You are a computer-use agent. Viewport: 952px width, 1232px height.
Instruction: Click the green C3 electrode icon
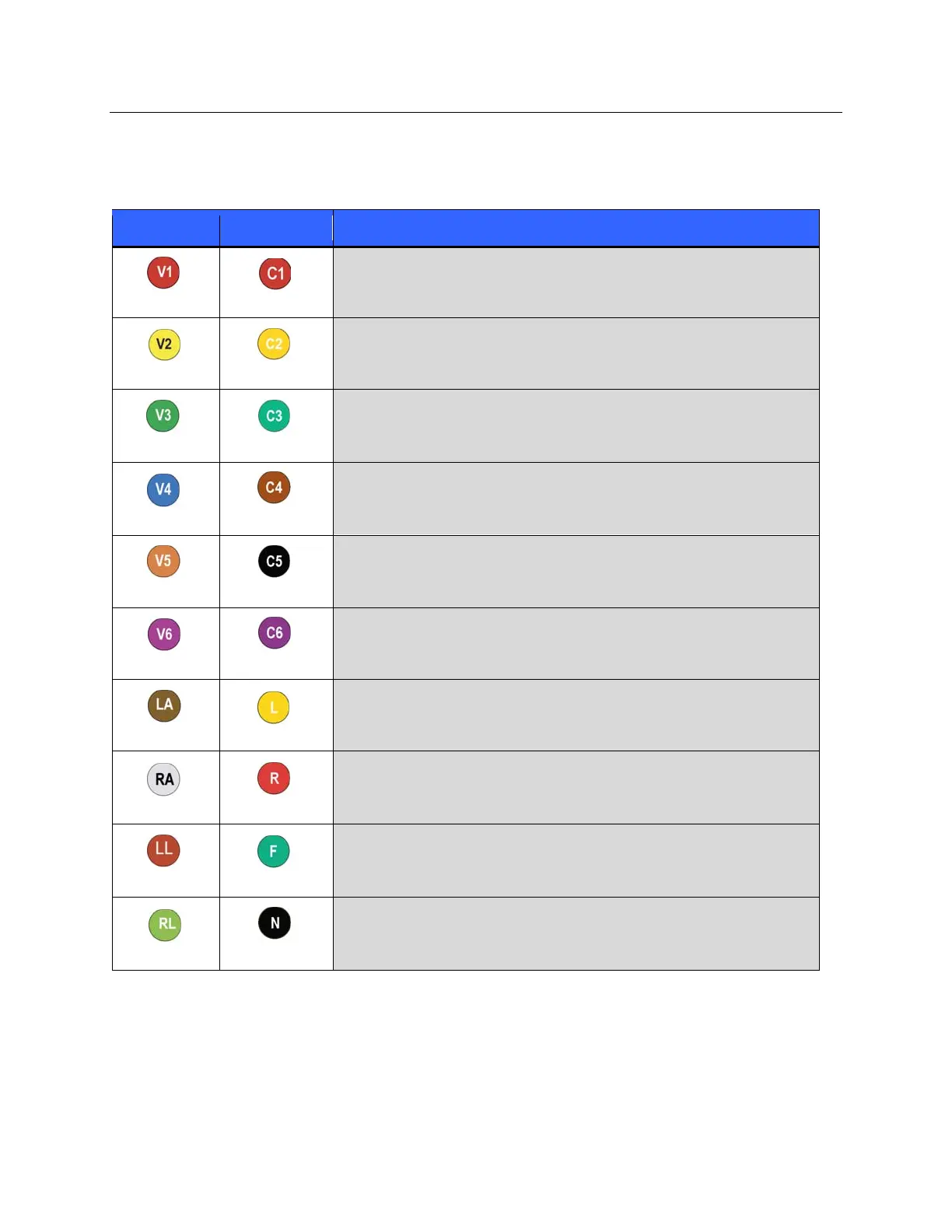274,415
